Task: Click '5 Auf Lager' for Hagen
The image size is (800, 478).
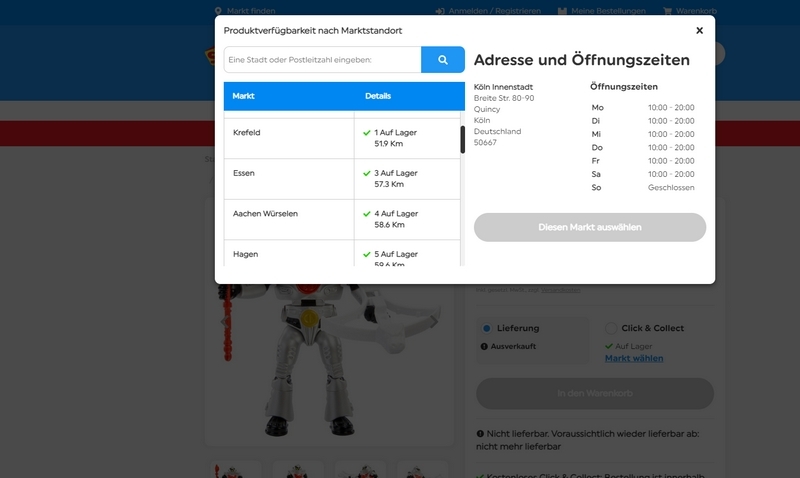Action: coord(396,254)
